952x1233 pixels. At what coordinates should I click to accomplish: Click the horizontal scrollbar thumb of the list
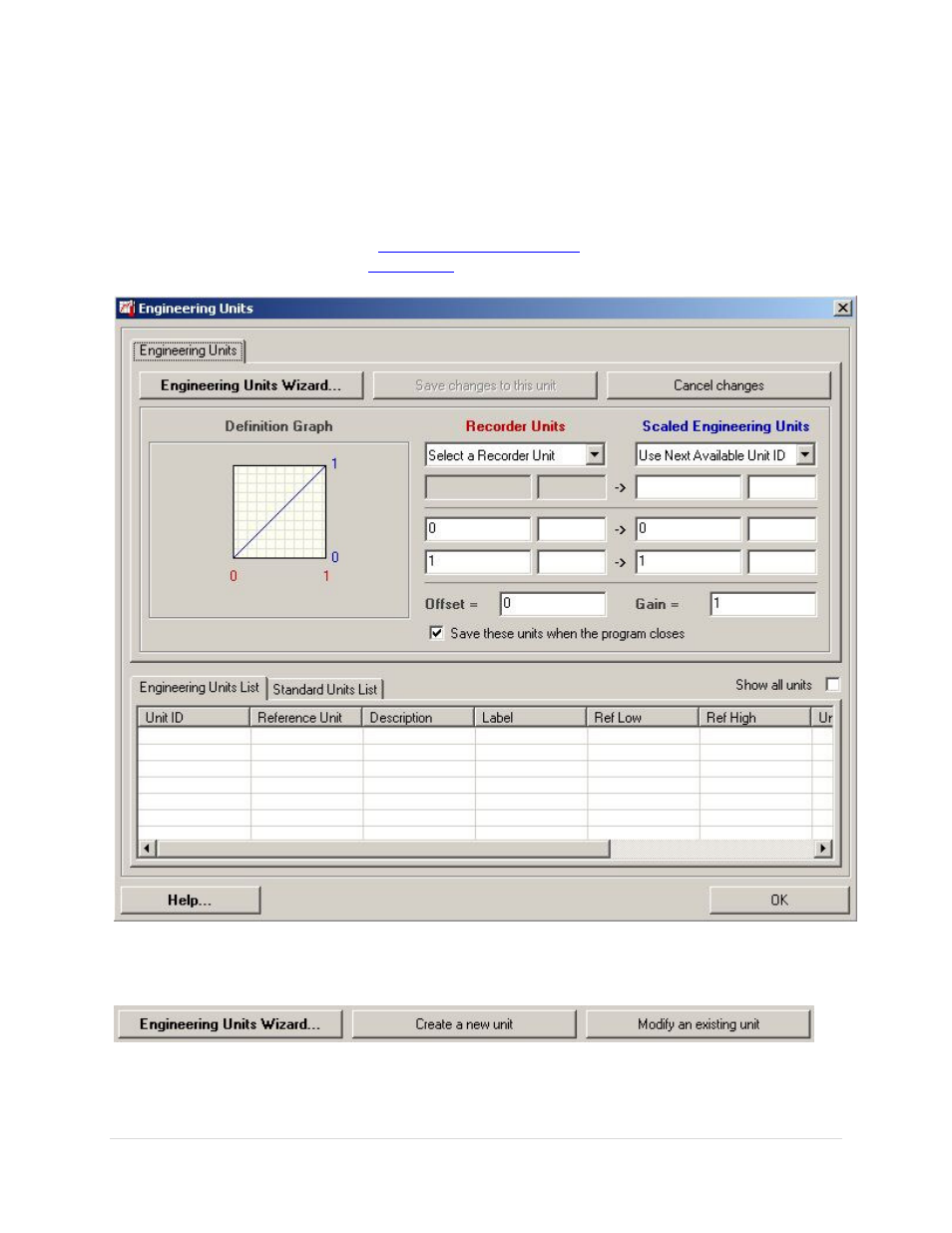coord(383,849)
